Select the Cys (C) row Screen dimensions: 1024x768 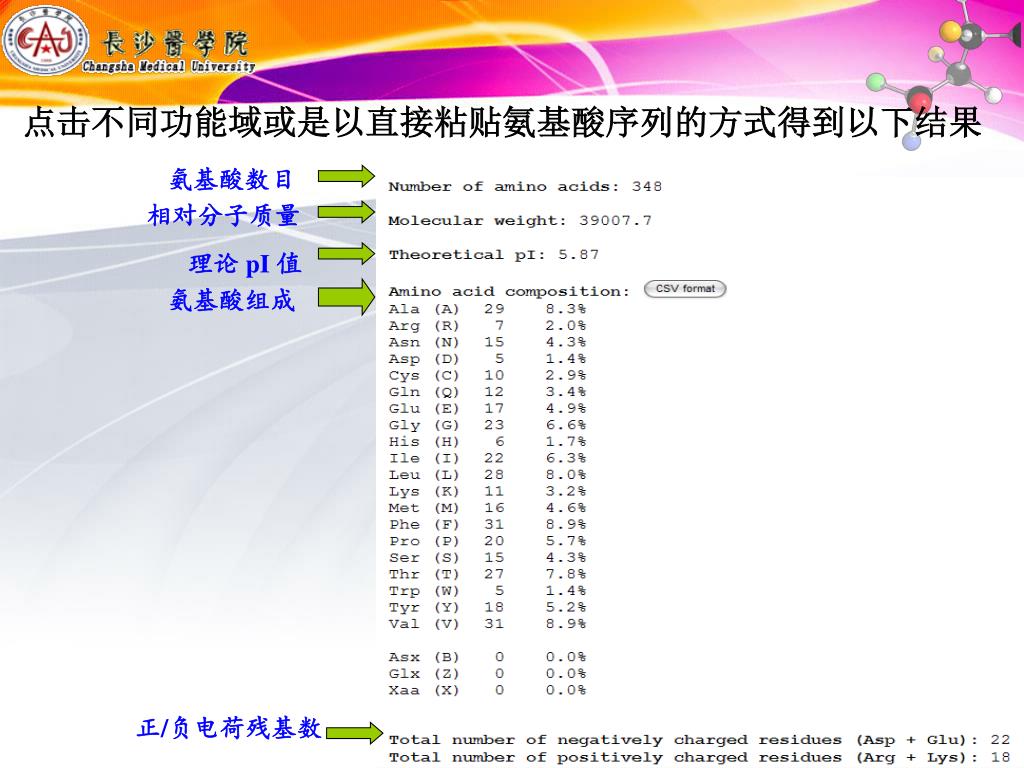487,376
